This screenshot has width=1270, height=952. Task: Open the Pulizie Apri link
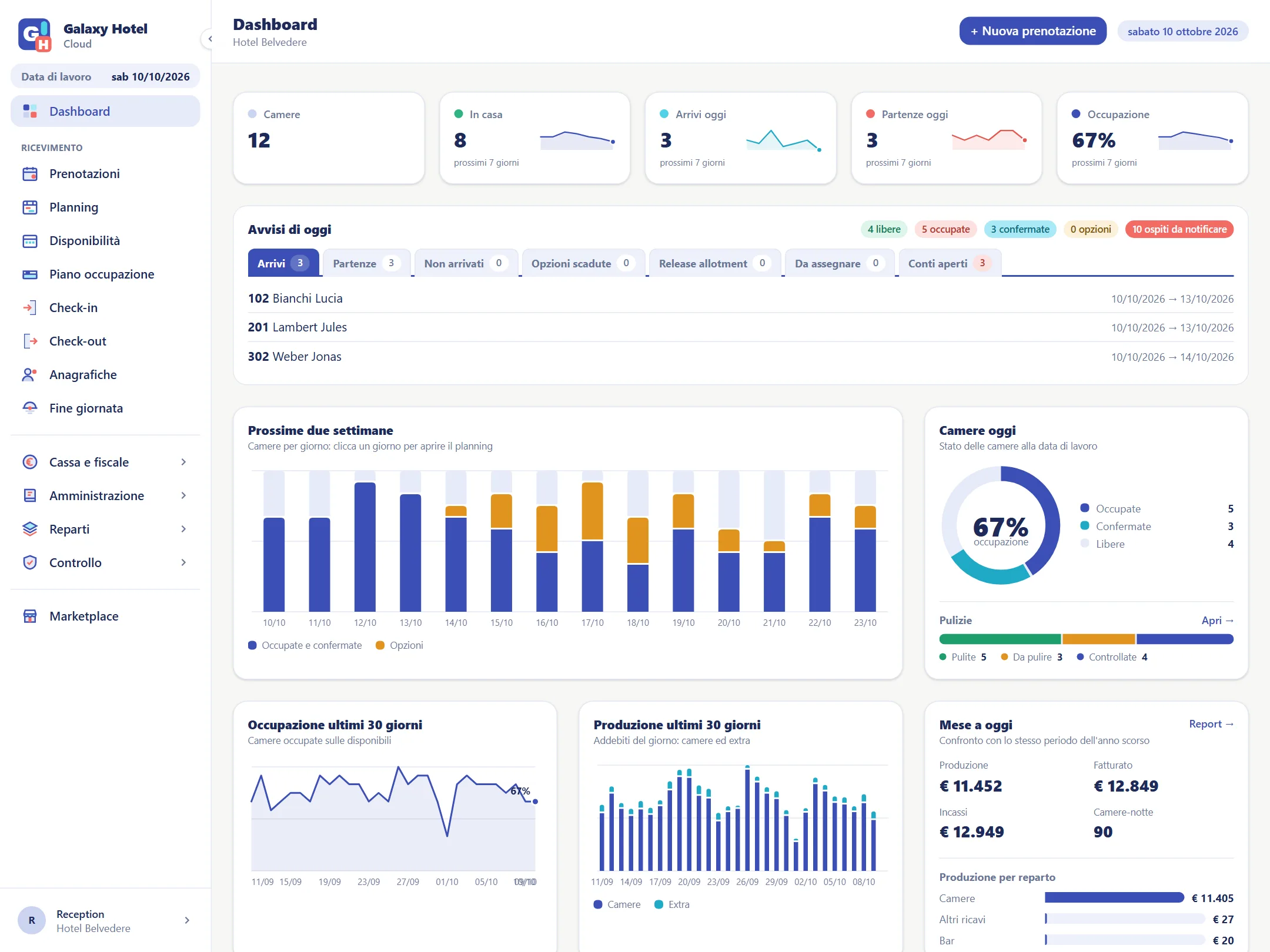pos(1217,621)
